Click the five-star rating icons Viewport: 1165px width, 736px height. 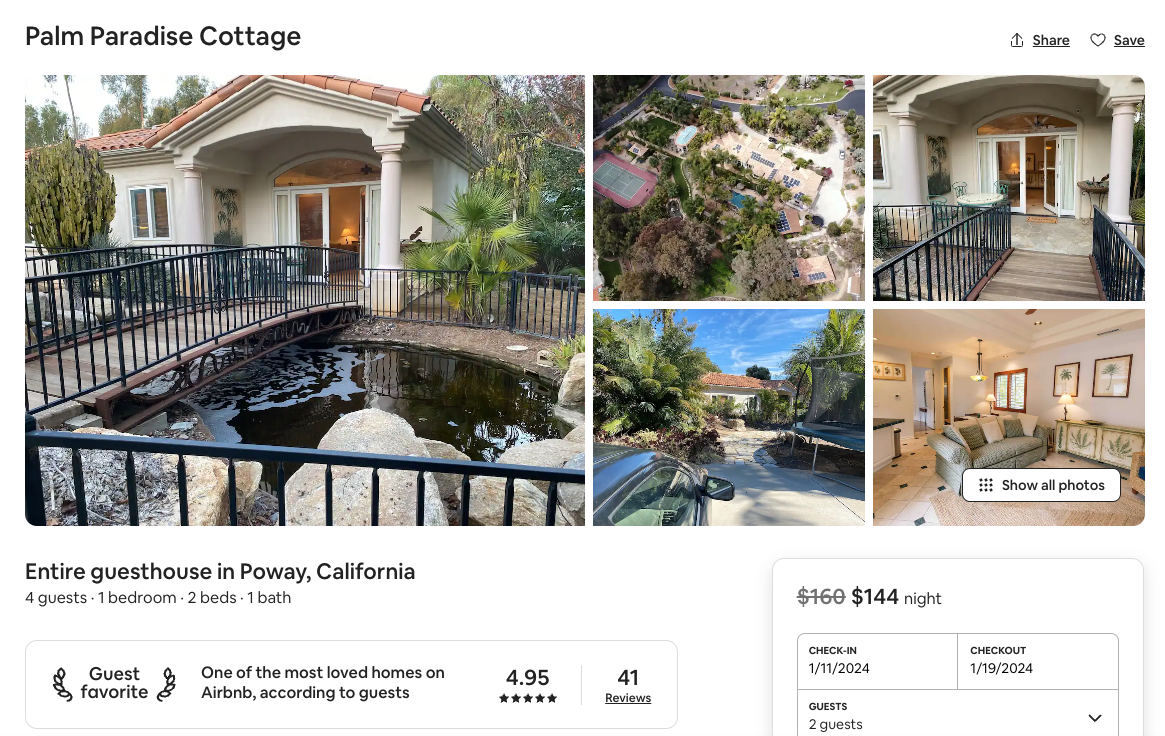[528, 698]
